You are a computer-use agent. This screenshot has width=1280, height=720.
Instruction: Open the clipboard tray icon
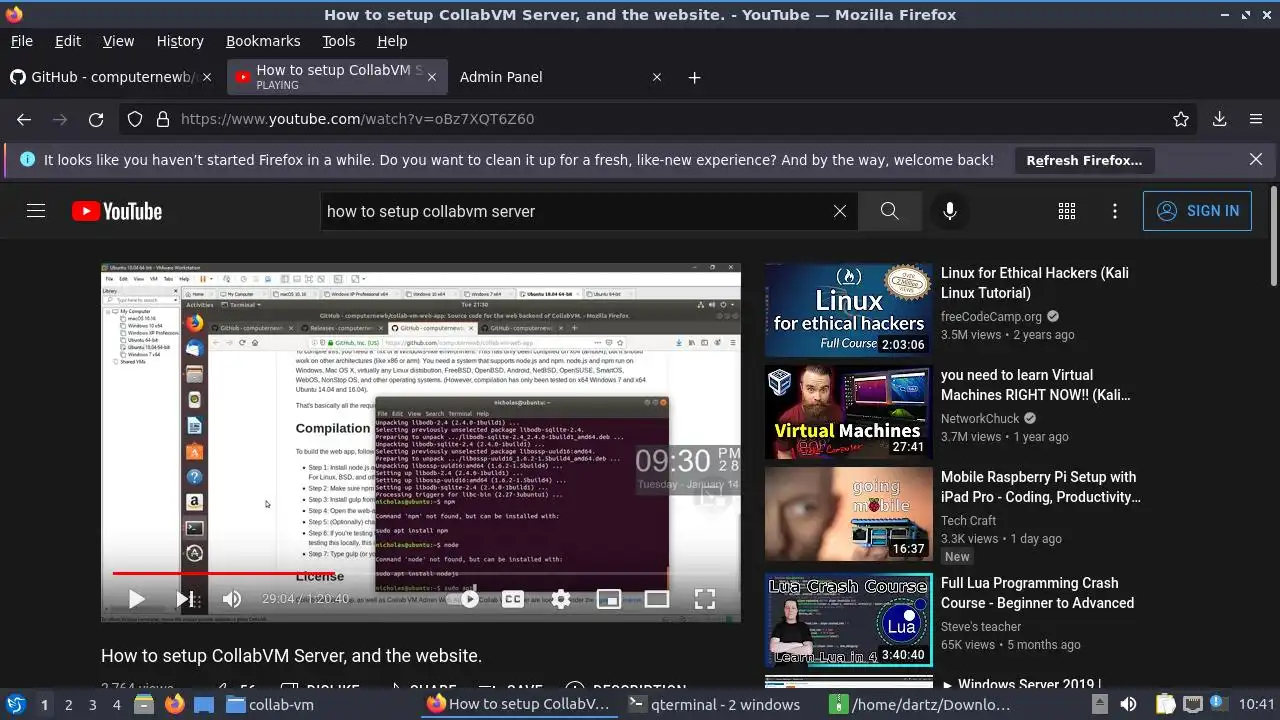tap(1165, 704)
